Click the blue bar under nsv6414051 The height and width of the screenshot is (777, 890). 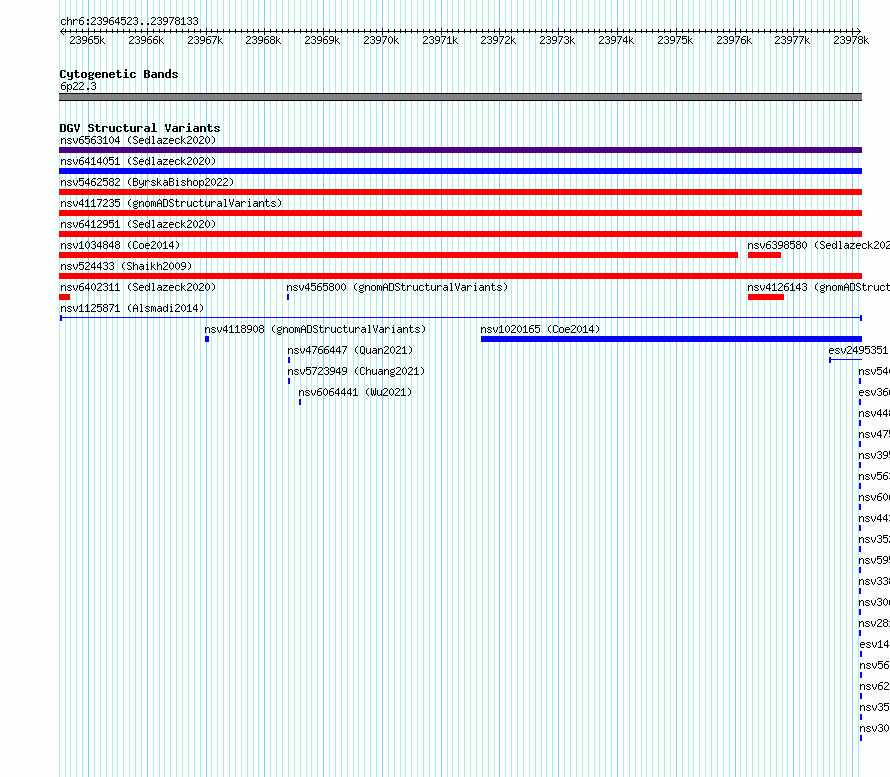tap(460, 171)
